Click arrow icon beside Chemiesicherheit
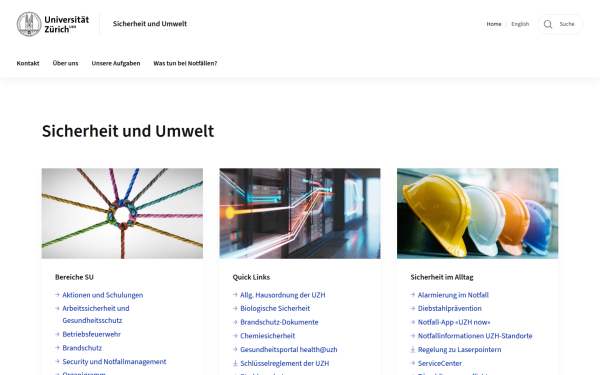This screenshot has width=600, height=375. click(235, 336)
